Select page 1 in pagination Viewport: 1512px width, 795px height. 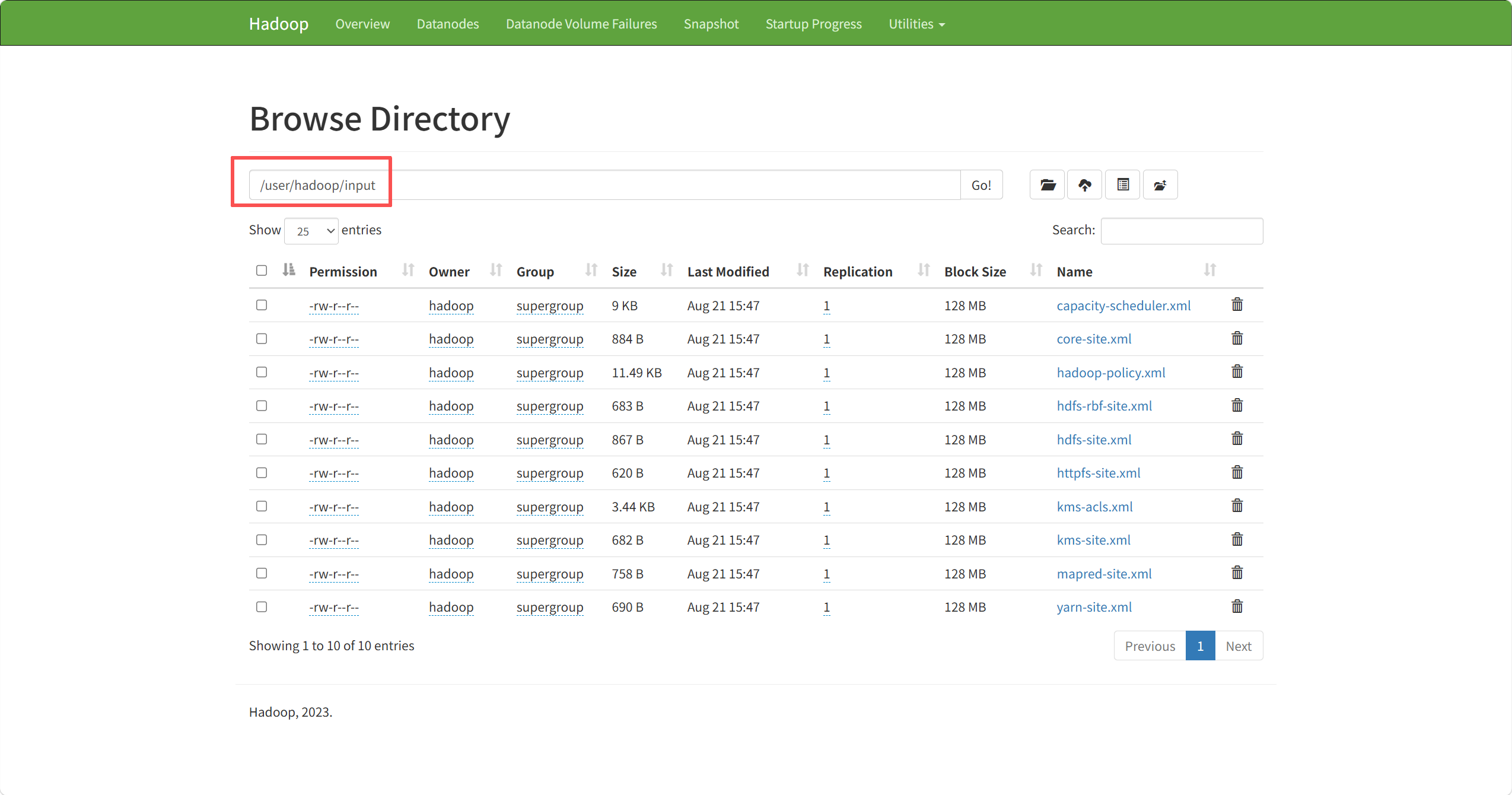tap(1200, 646)
